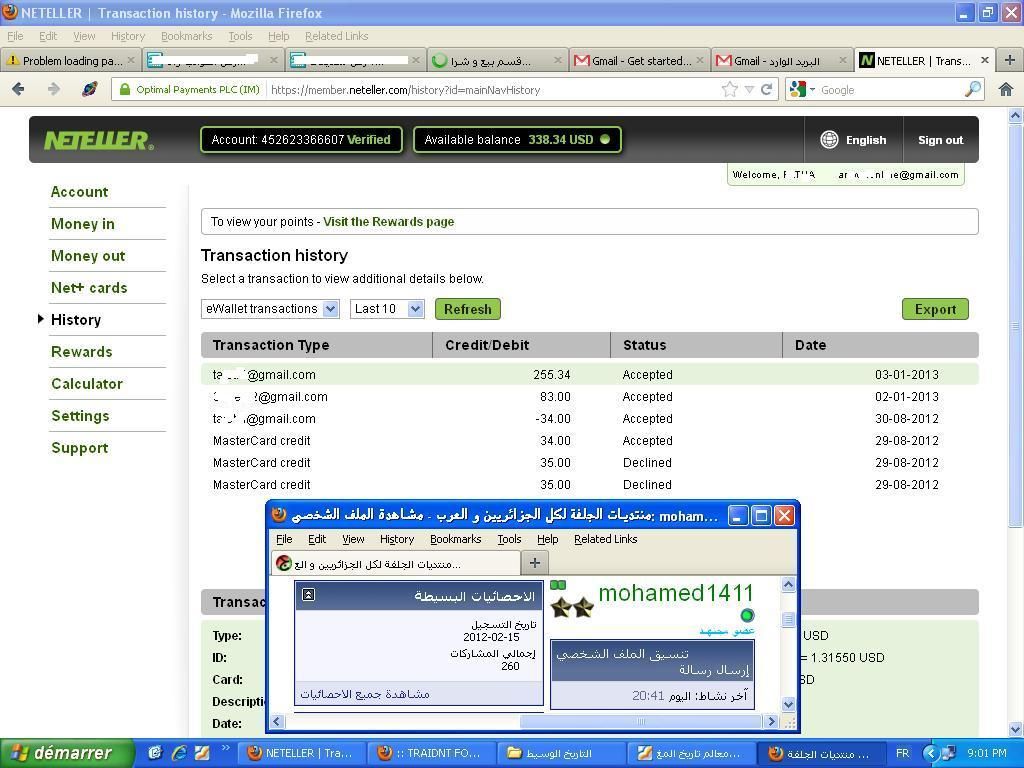Click the bookmark star in URL bar
Viewport: 1024px width, 768px height.
click(729, 89)
